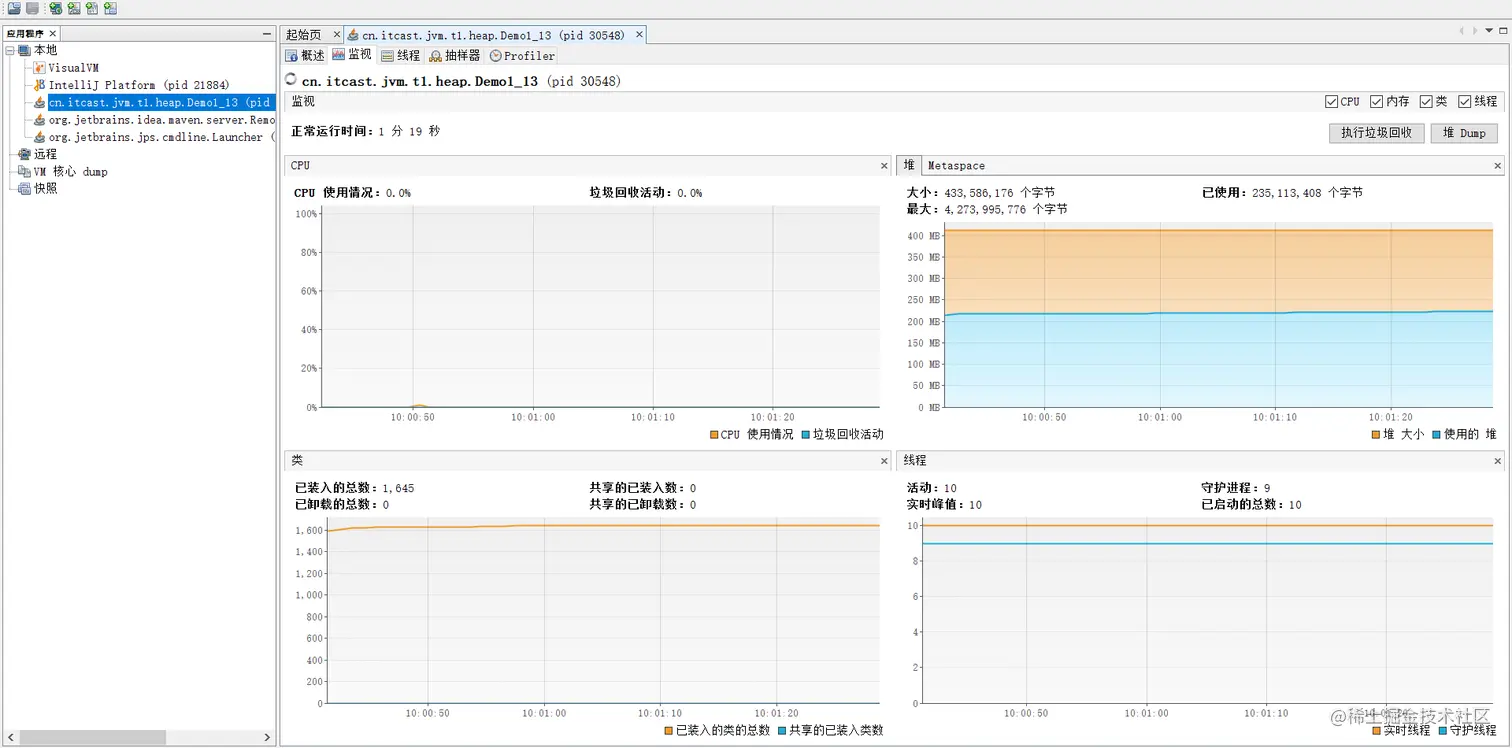Click the left panel scrollbar right arrow

click(267, 737)
